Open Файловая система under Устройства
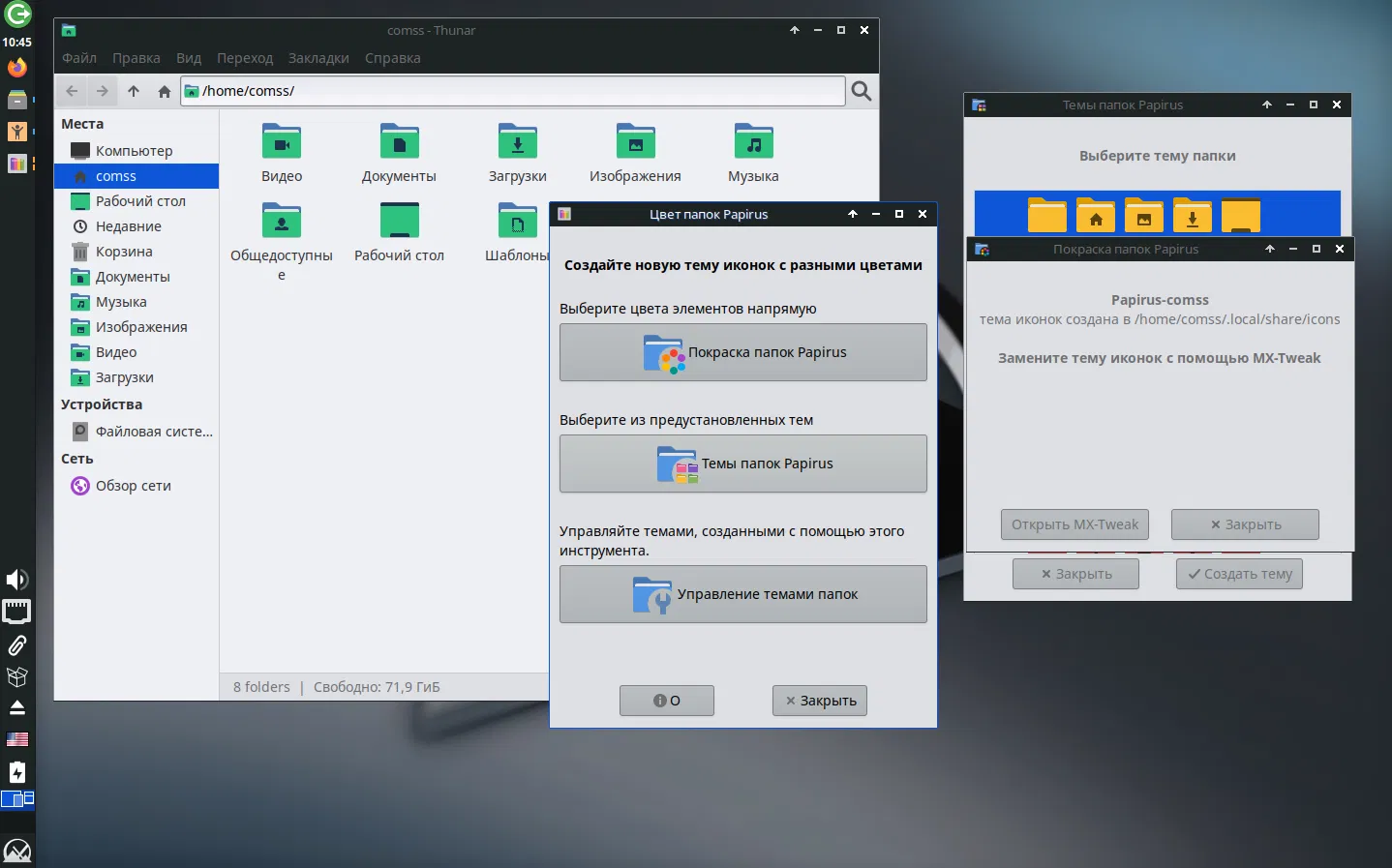The width and height of the screenshot is (1392, 868). [x=136, y=432]
